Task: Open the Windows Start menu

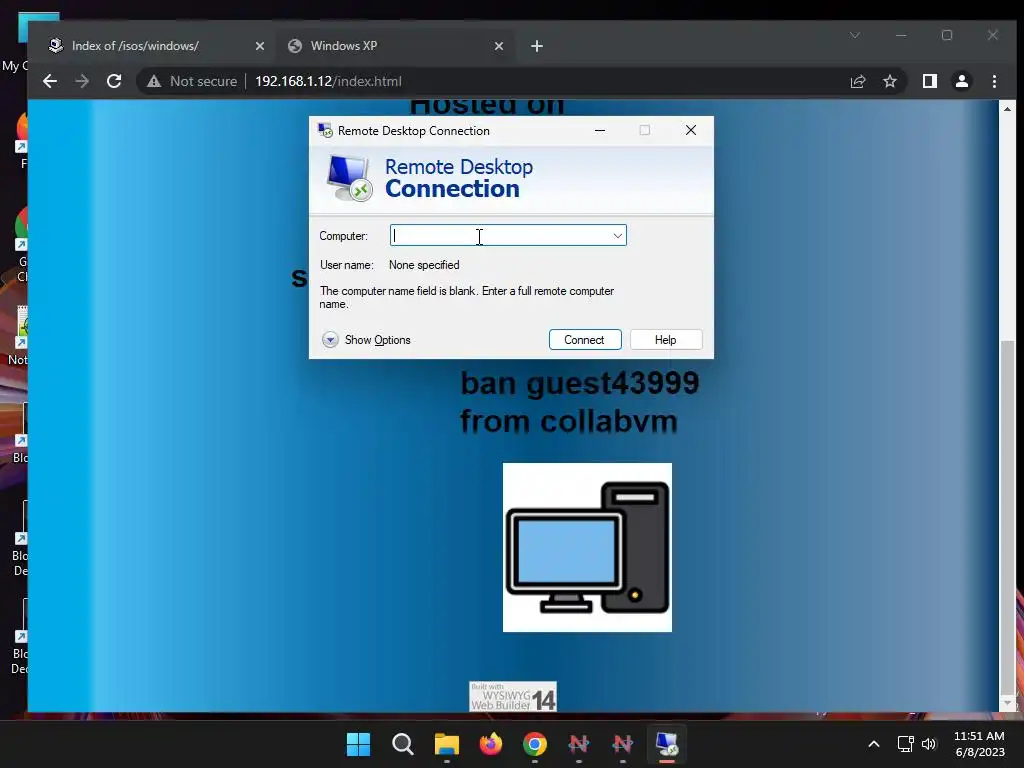Action: [x=358, y=744]
